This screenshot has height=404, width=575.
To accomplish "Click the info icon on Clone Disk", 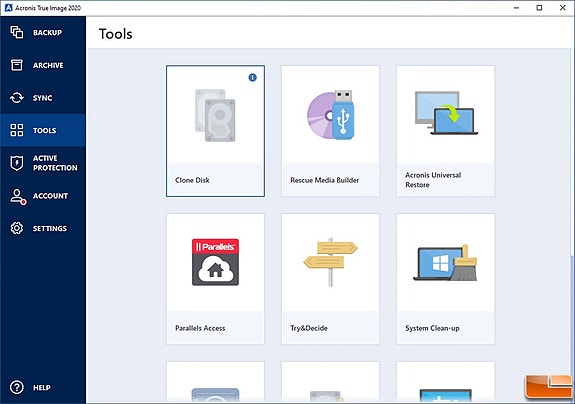I will pos(252,77).
